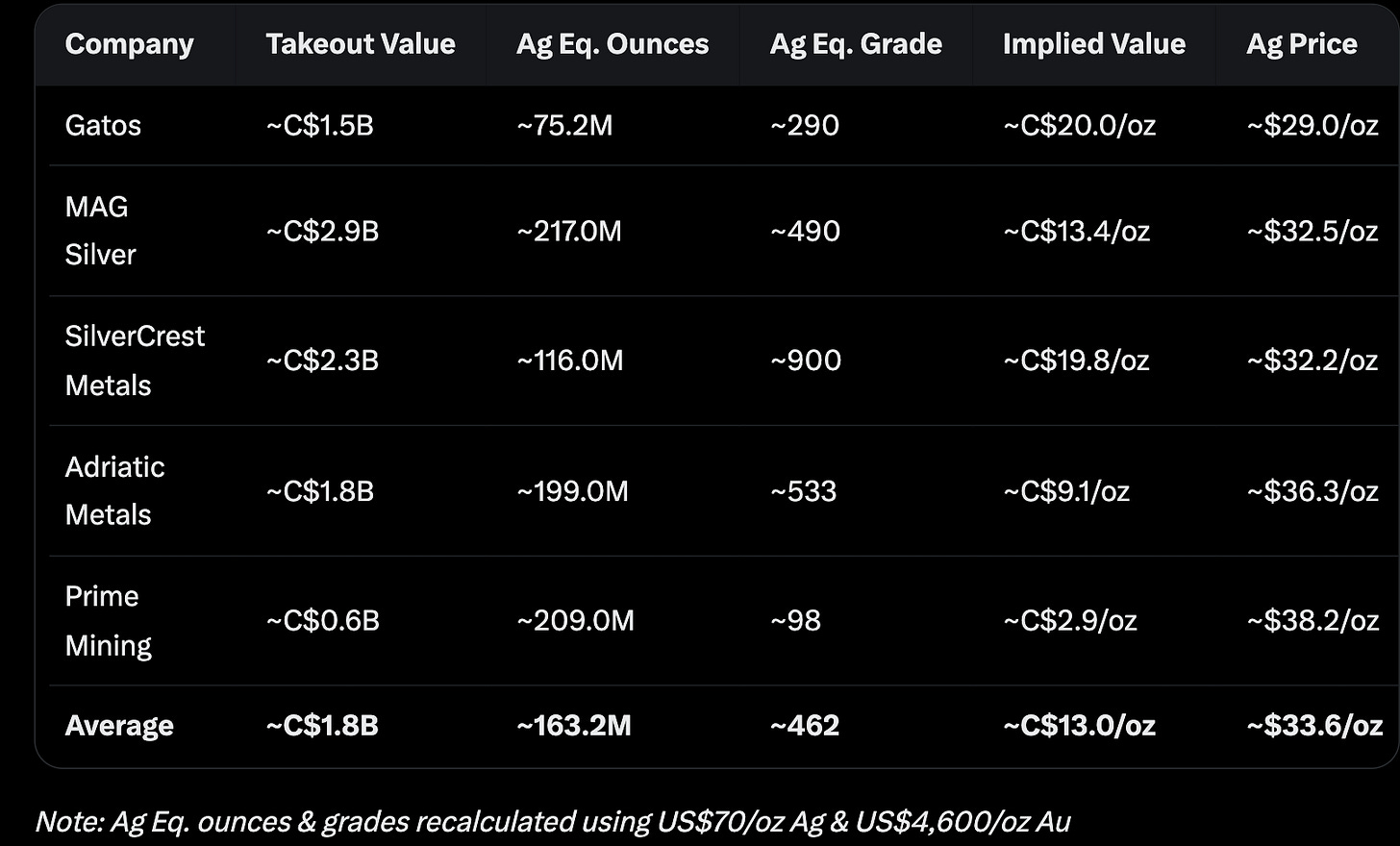Click SilverCrest grade value ~900
This screenshot has height=846, width=1400.
806,361
